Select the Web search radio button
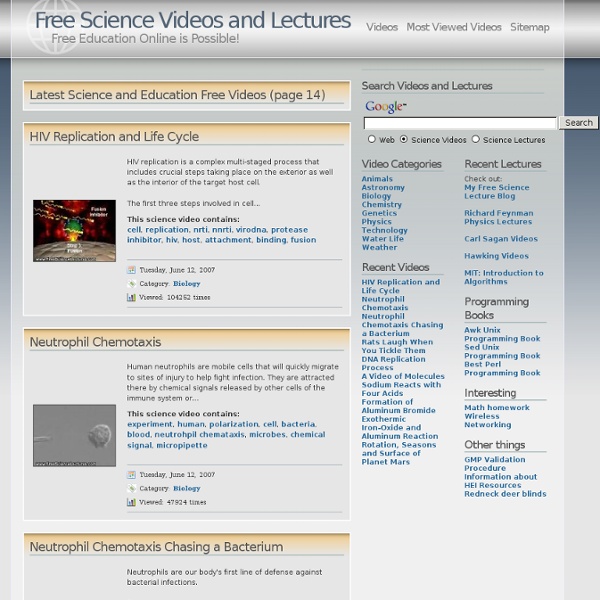 [372, 140]
